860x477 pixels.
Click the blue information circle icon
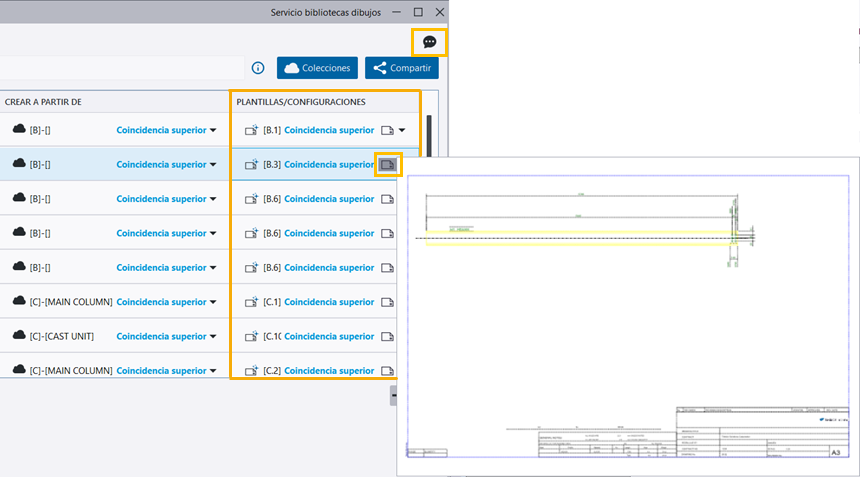coord(258,68)
